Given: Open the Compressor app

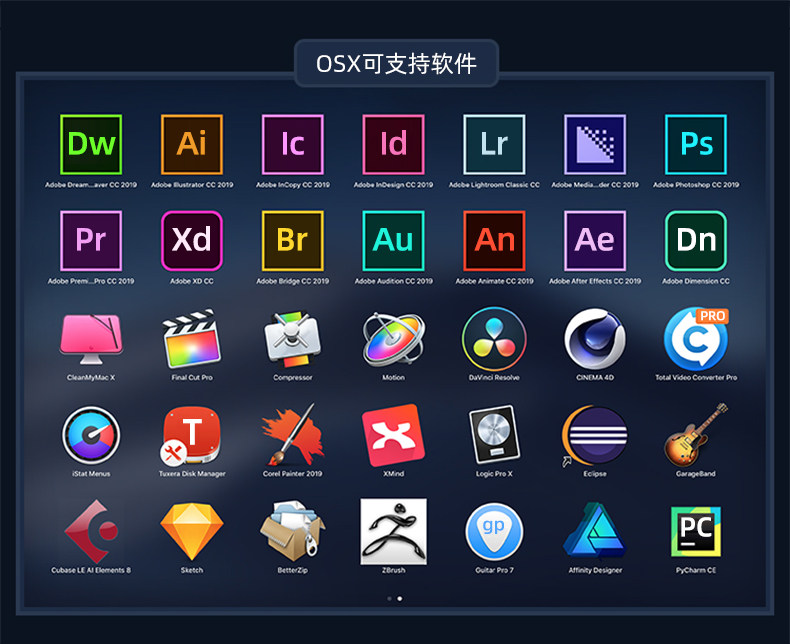Looking at the screenshot, I should 293,339.
